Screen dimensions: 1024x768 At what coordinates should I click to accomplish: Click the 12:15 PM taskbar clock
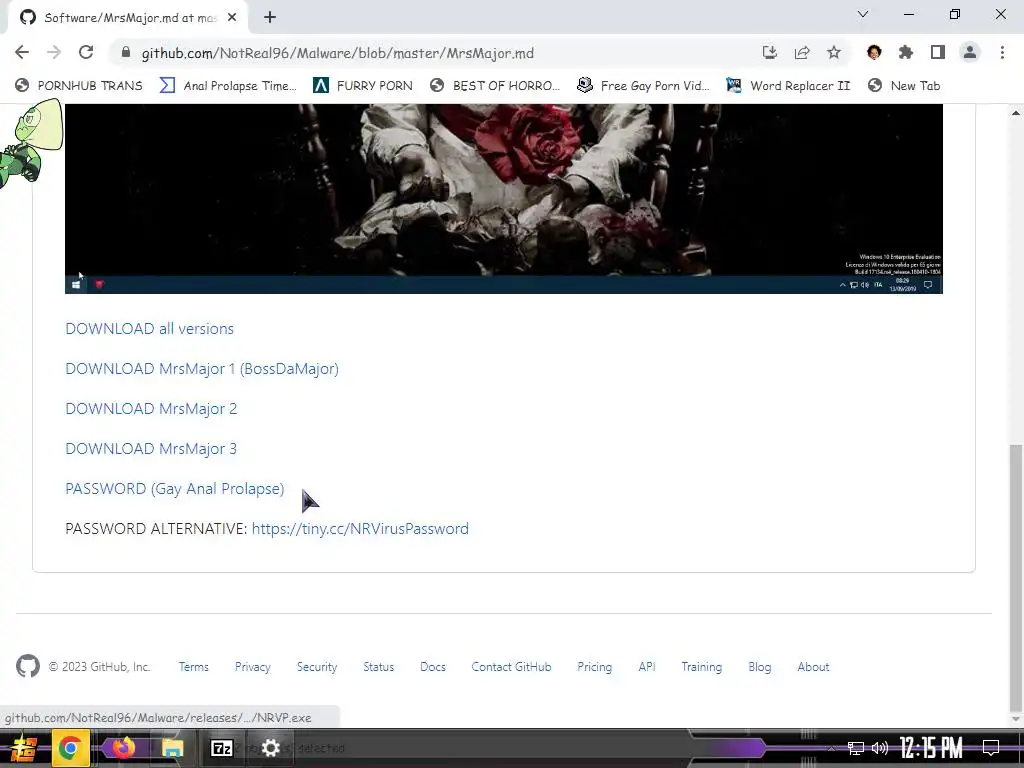(931, 748)
